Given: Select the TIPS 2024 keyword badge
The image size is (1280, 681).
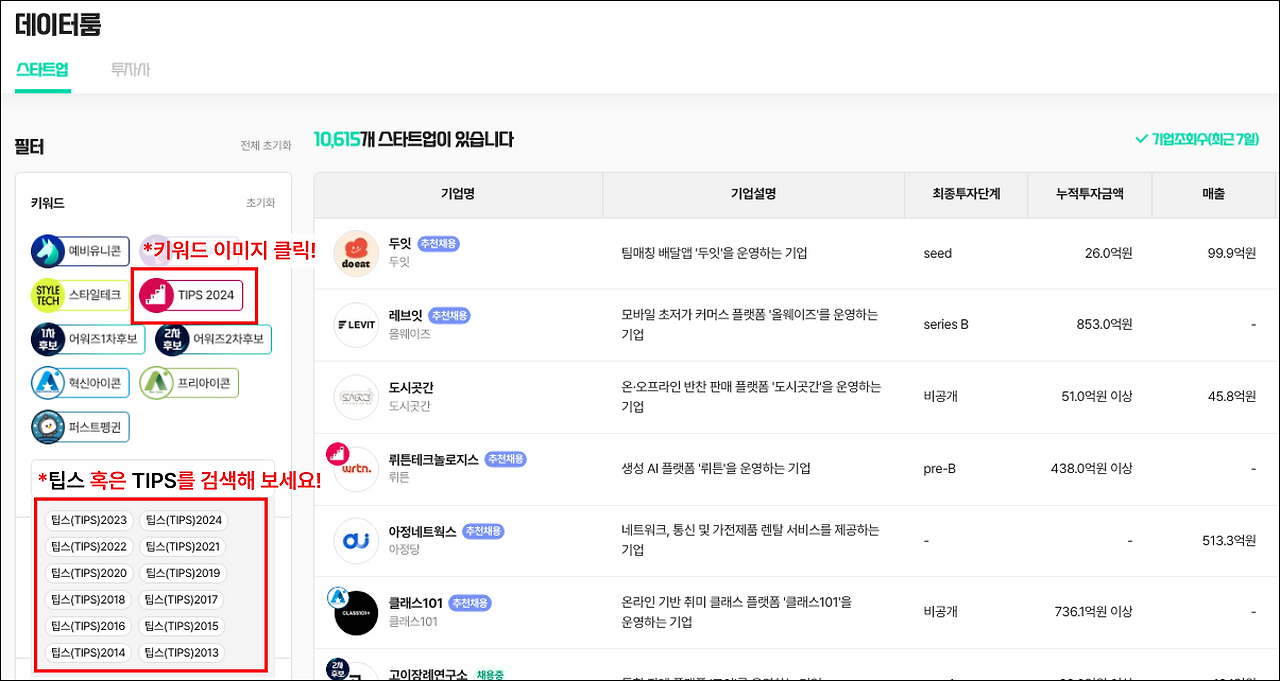Looking at the screenshot, I should pos(195,295).
